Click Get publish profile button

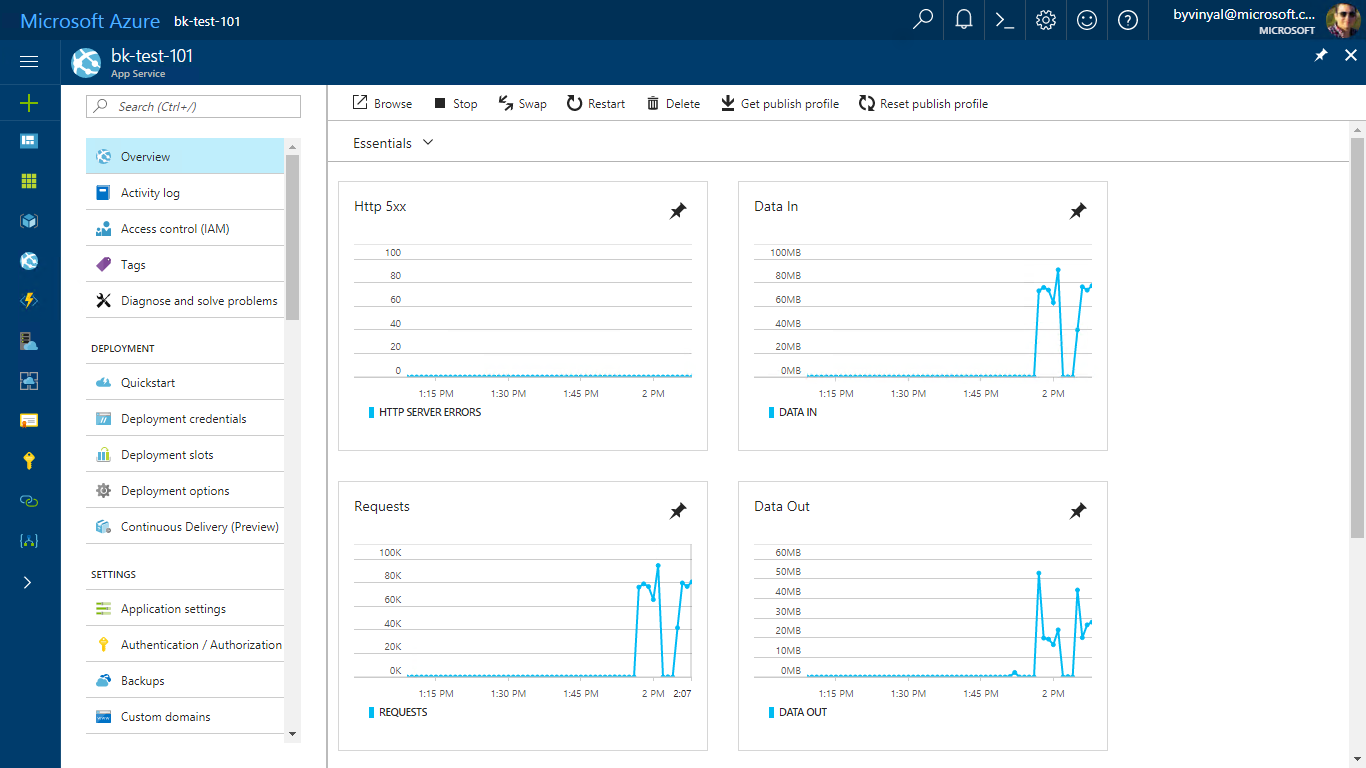point(780,104)
